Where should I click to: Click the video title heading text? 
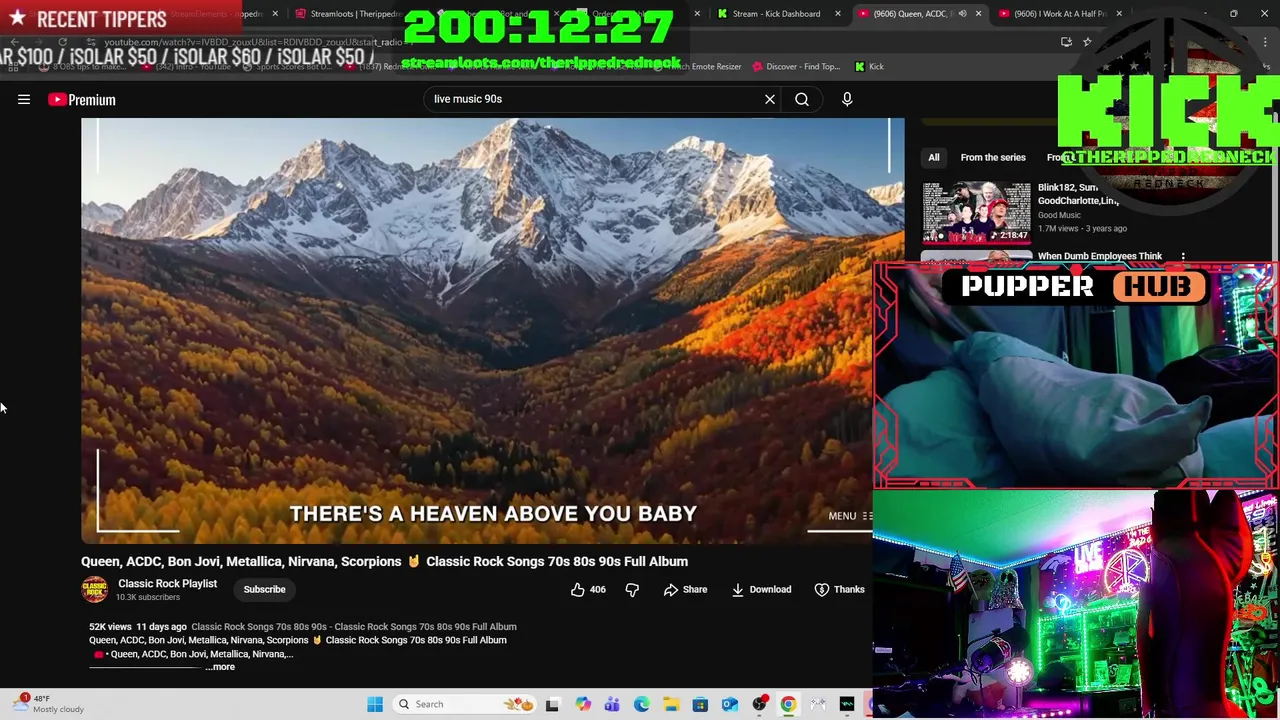point(384,561)
